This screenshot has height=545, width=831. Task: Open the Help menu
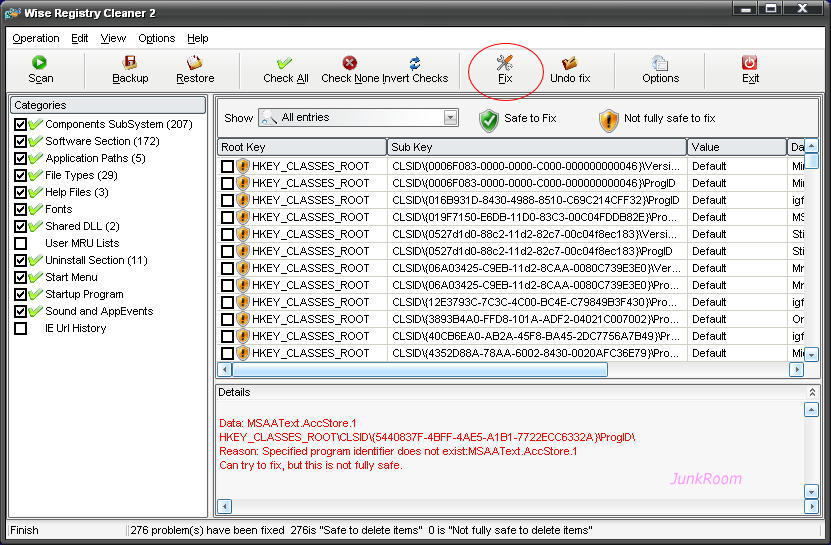pyautogui.click(x=198, y=38)
